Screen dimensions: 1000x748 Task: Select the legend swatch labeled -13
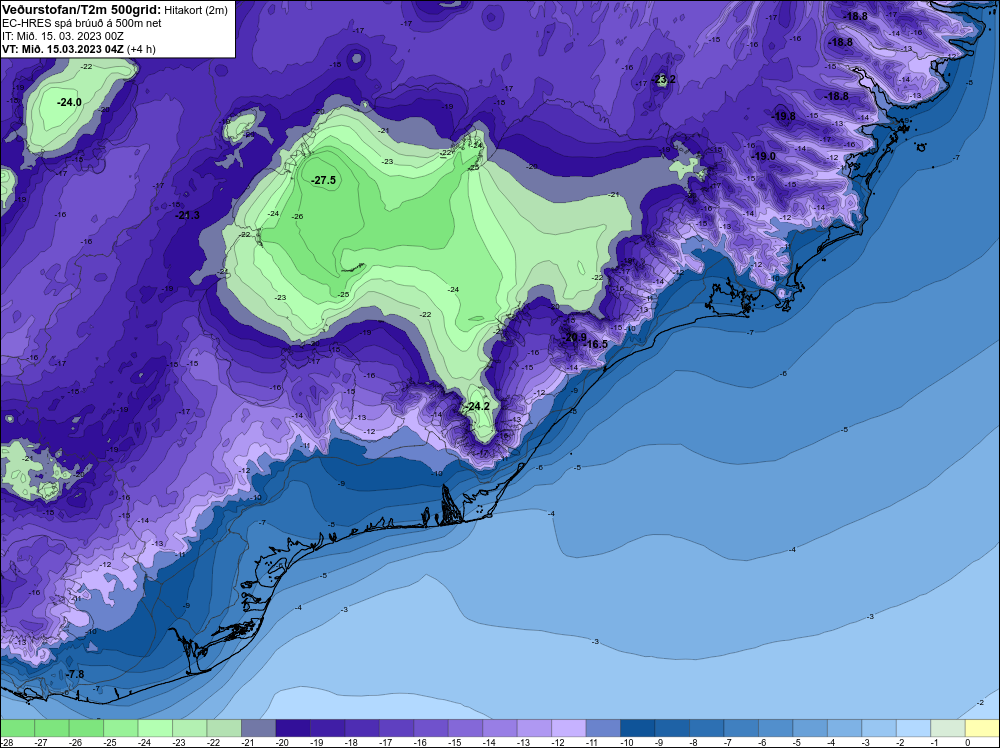tap(534, 728)
